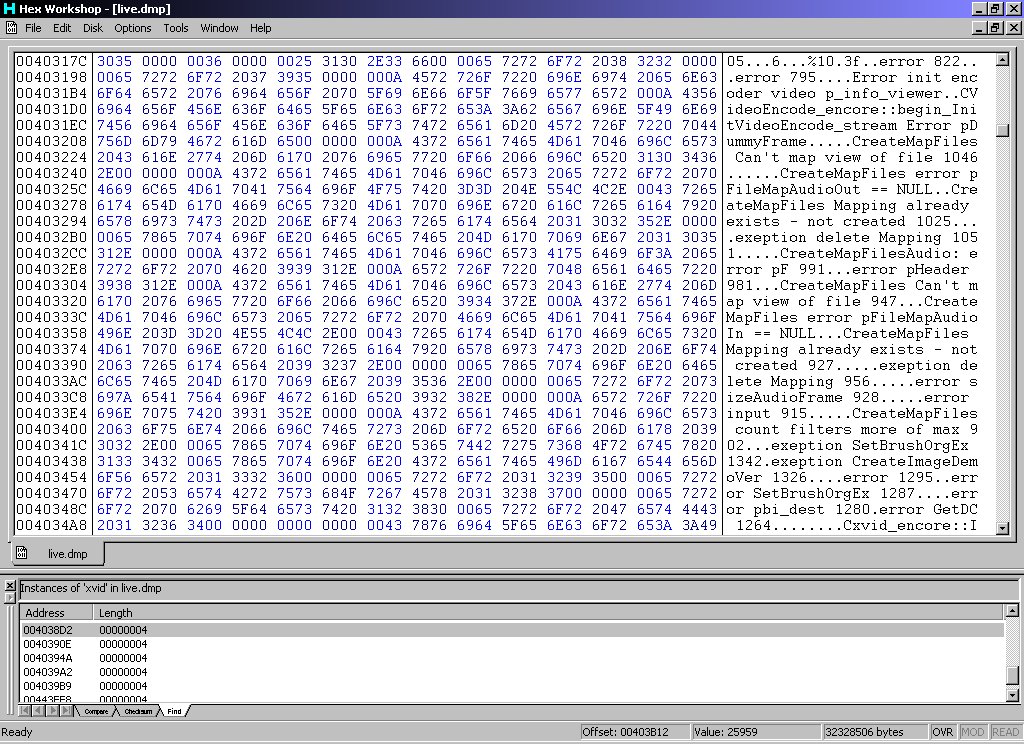Close the Find results panel
The width and height of the screenshot is (1024, 744).
[10, 585]
